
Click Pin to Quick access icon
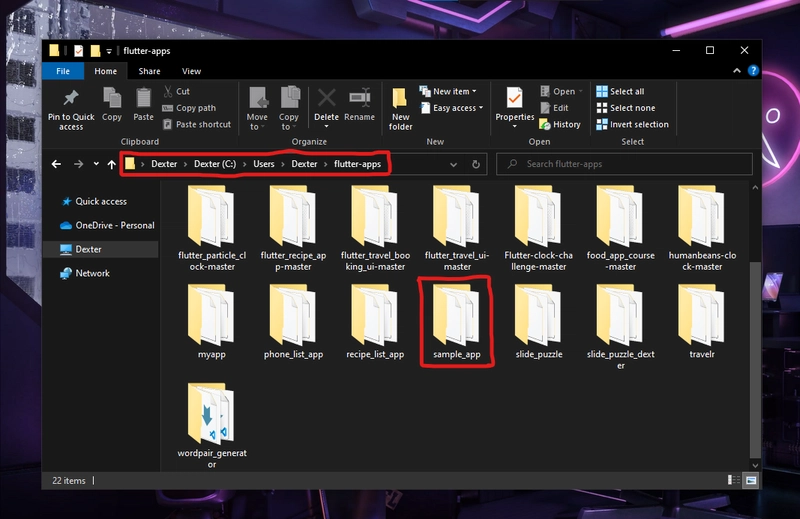coord(71,99)
